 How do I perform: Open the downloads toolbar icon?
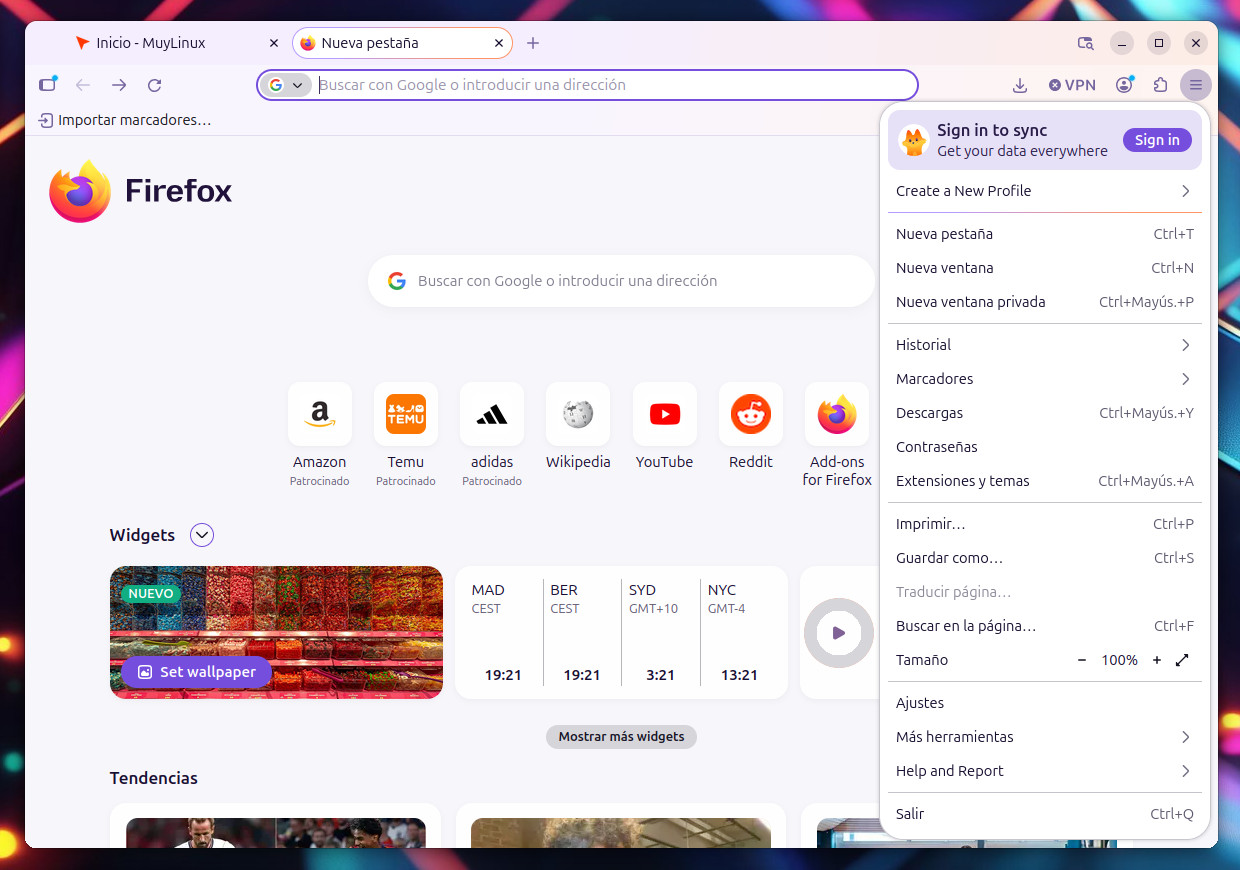pos(1020,85)
